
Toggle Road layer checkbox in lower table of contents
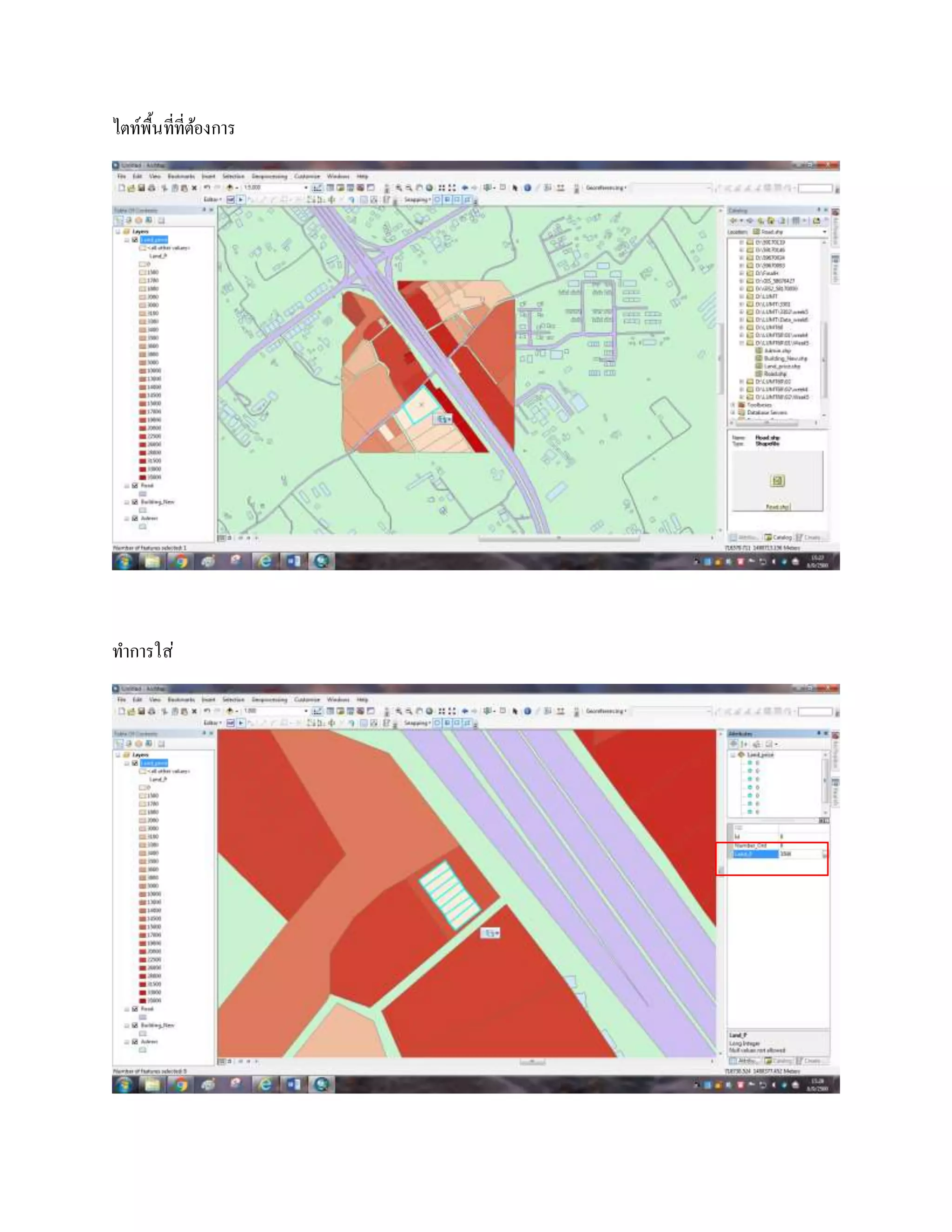[x=135, y=1009]
